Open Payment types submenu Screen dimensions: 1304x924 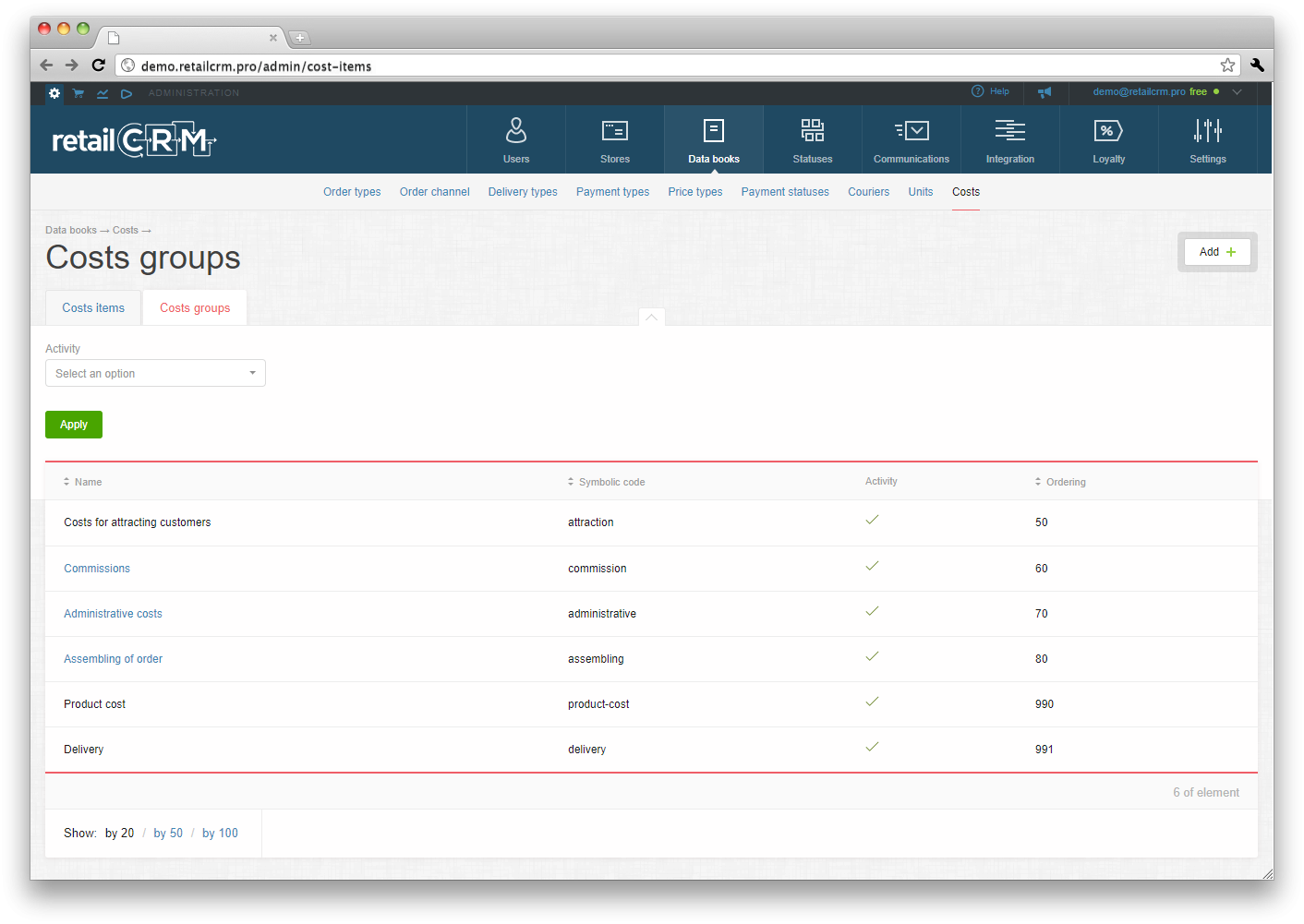[x=612, y=192]
